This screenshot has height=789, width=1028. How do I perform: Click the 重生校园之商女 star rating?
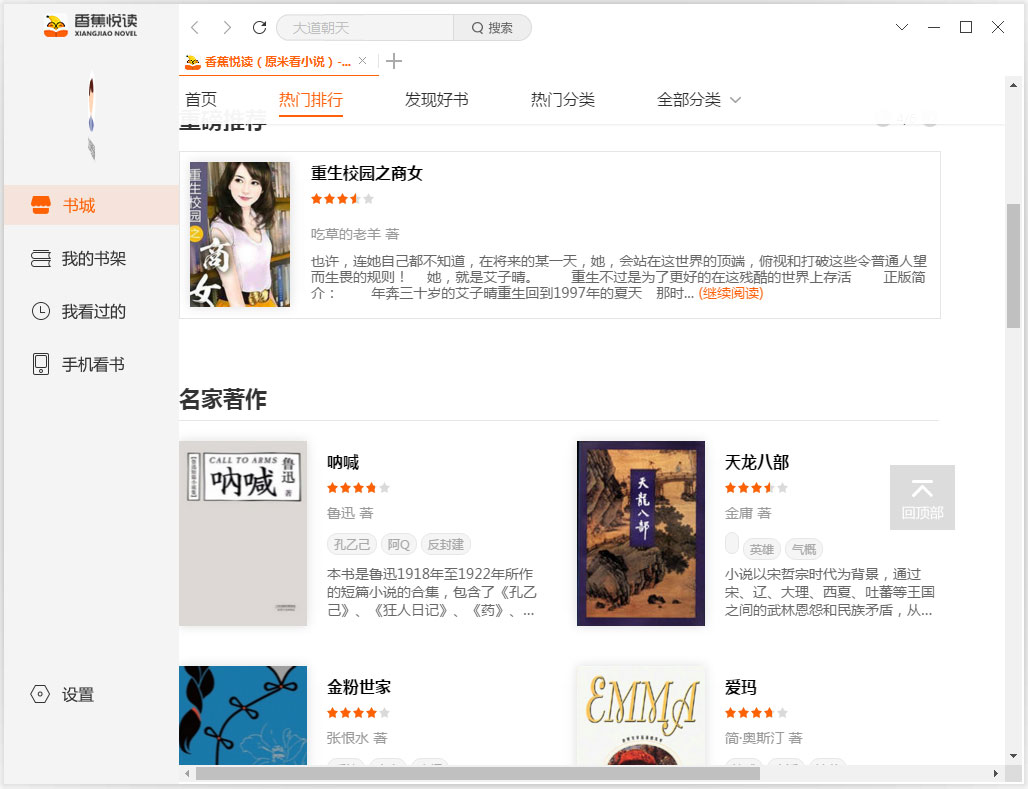[342, 199]
